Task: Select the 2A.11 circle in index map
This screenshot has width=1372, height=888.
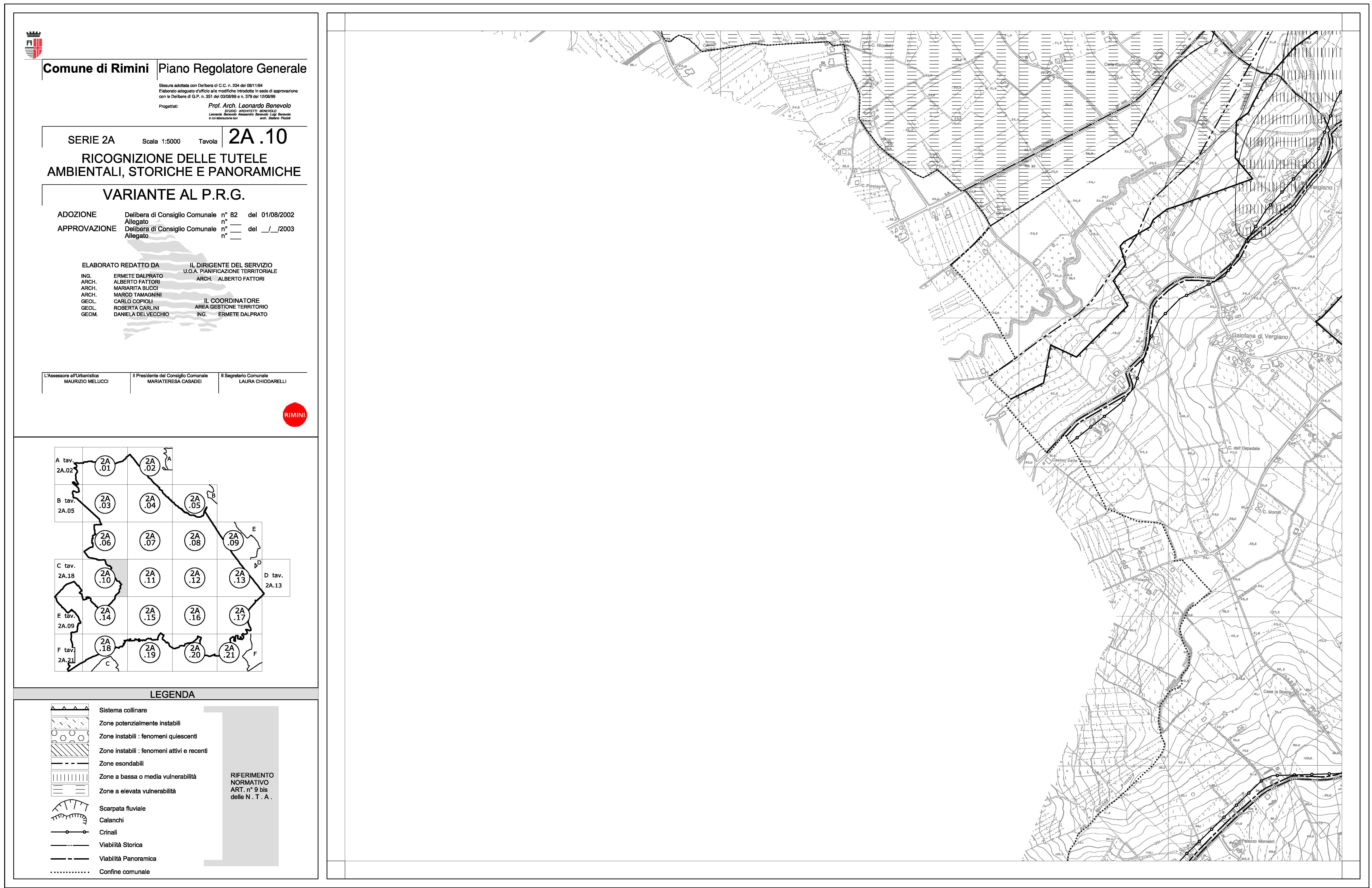Action: [150, 577]
